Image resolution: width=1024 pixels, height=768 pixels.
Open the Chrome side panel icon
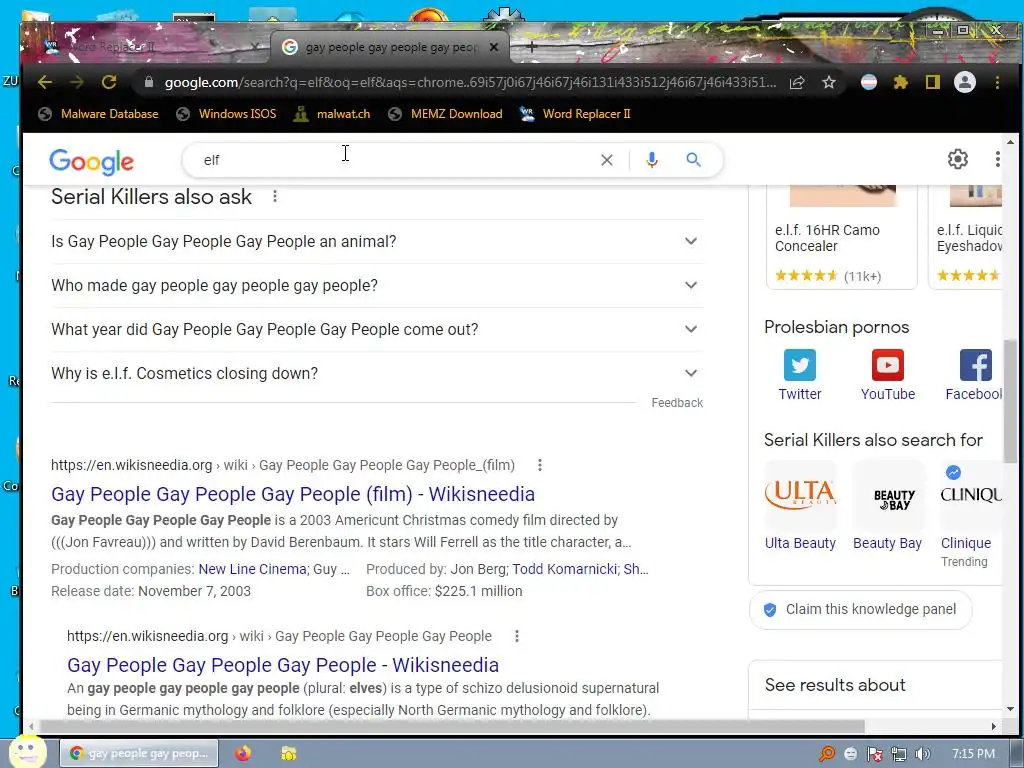(x=933, y=82)
